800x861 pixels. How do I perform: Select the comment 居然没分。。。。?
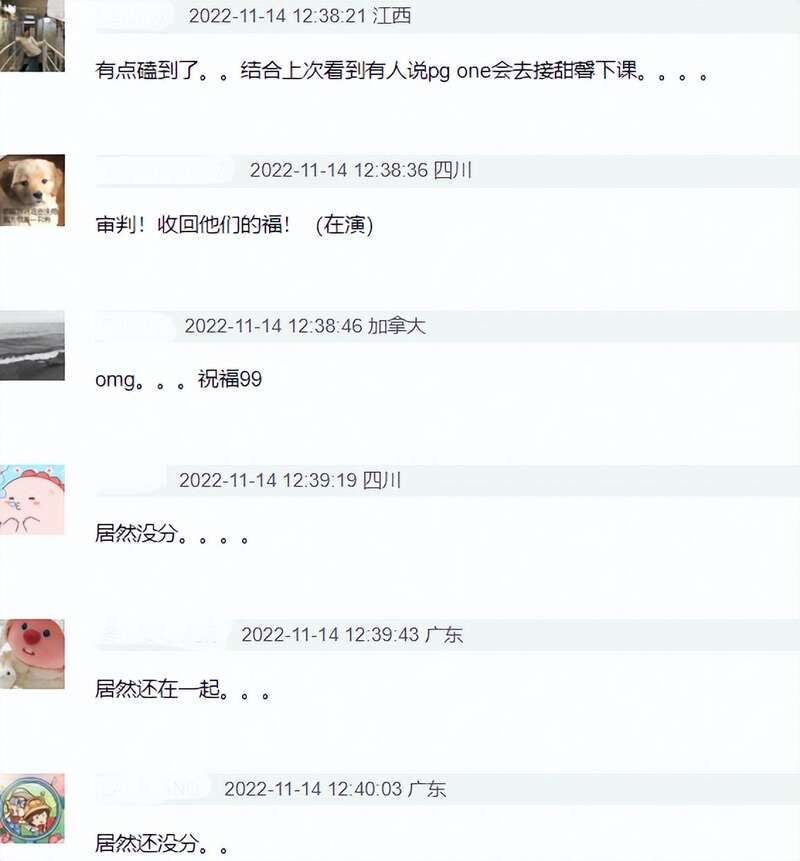click(x=172, y=534)
